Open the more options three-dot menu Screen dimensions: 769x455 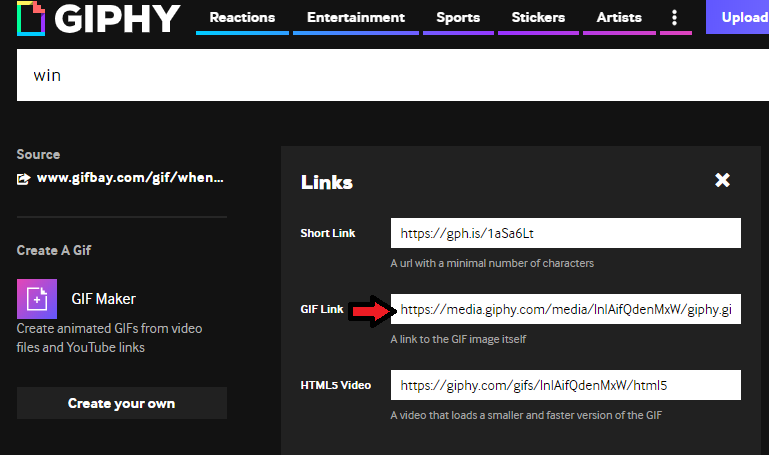674,18
